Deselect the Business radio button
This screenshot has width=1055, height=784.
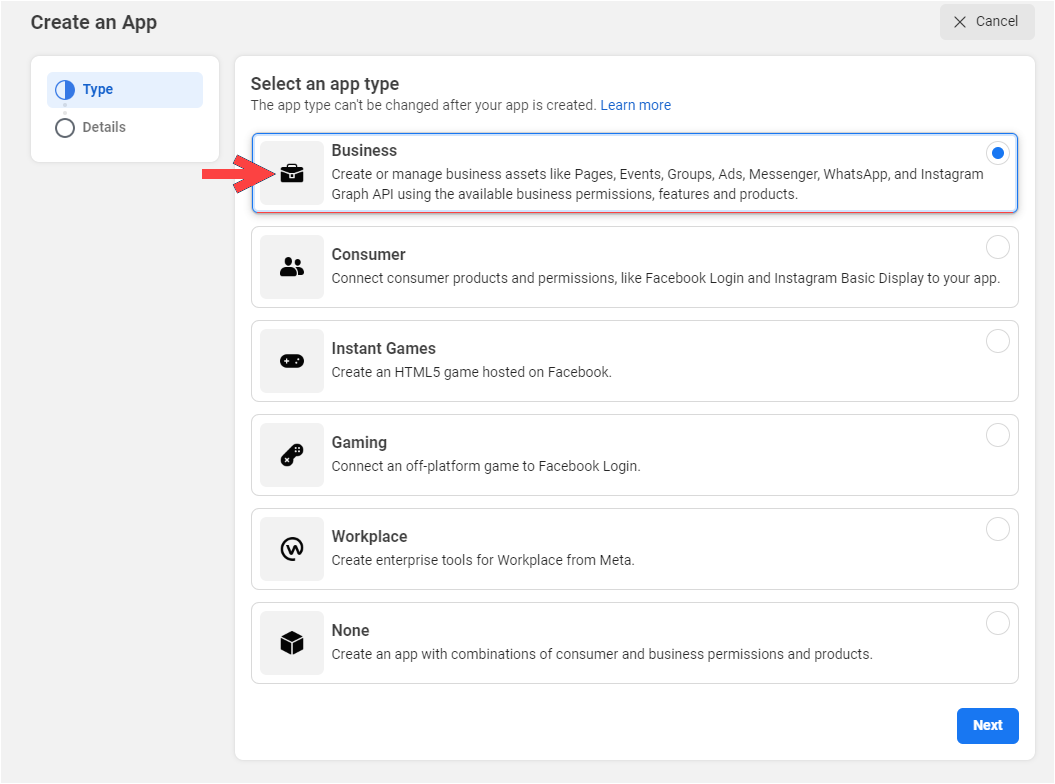(x=998, y=153)
